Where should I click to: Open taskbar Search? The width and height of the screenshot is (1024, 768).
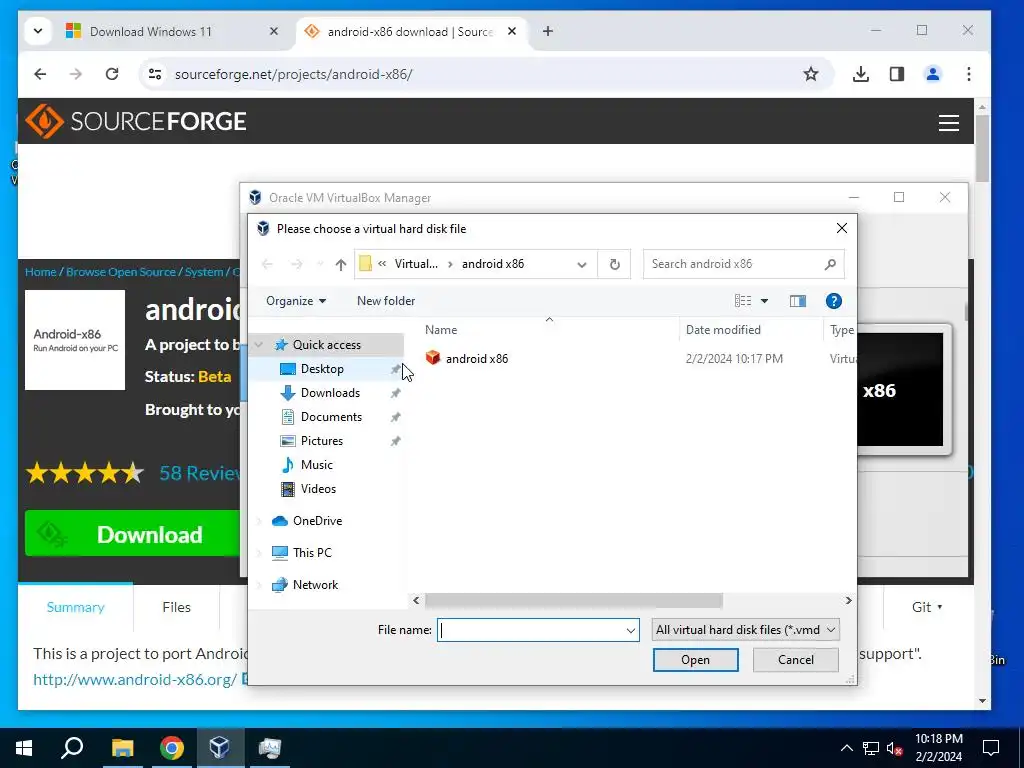point(72,748)
